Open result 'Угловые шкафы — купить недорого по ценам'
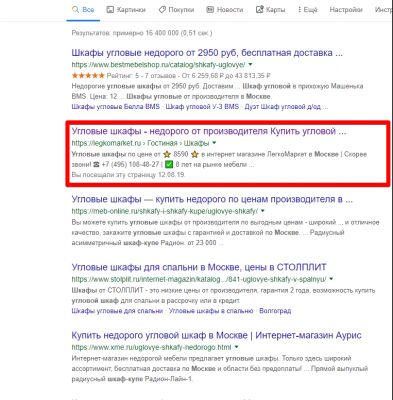The image size is (393, 400). [212, 199]
